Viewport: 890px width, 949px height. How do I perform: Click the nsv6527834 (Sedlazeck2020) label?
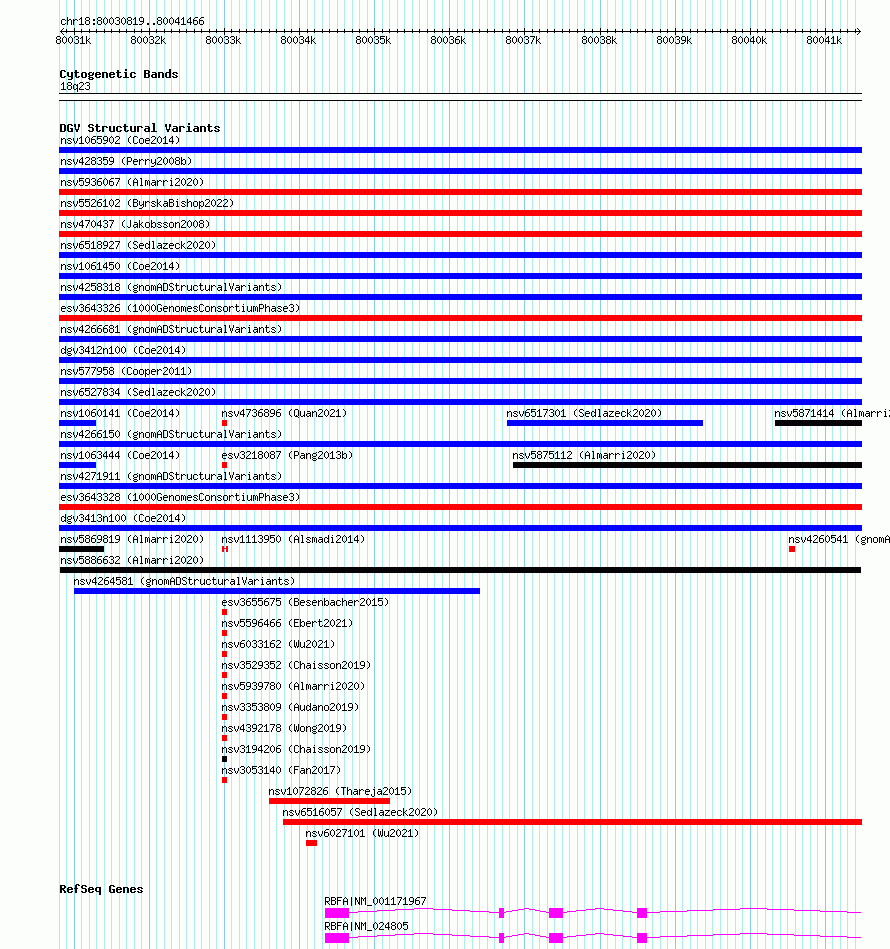(x=138, y=392)
